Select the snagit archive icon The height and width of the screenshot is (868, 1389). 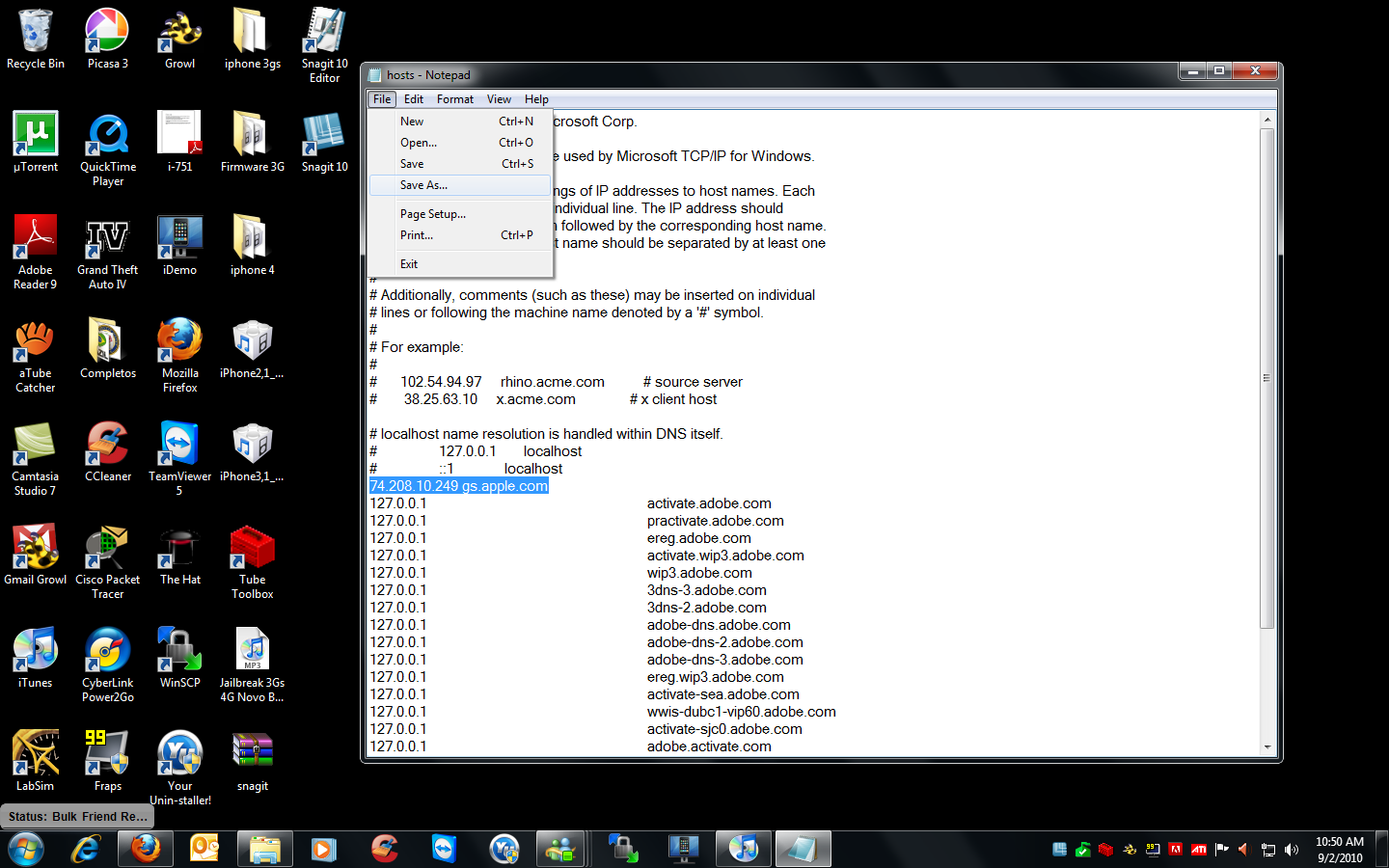click(253, 762)
